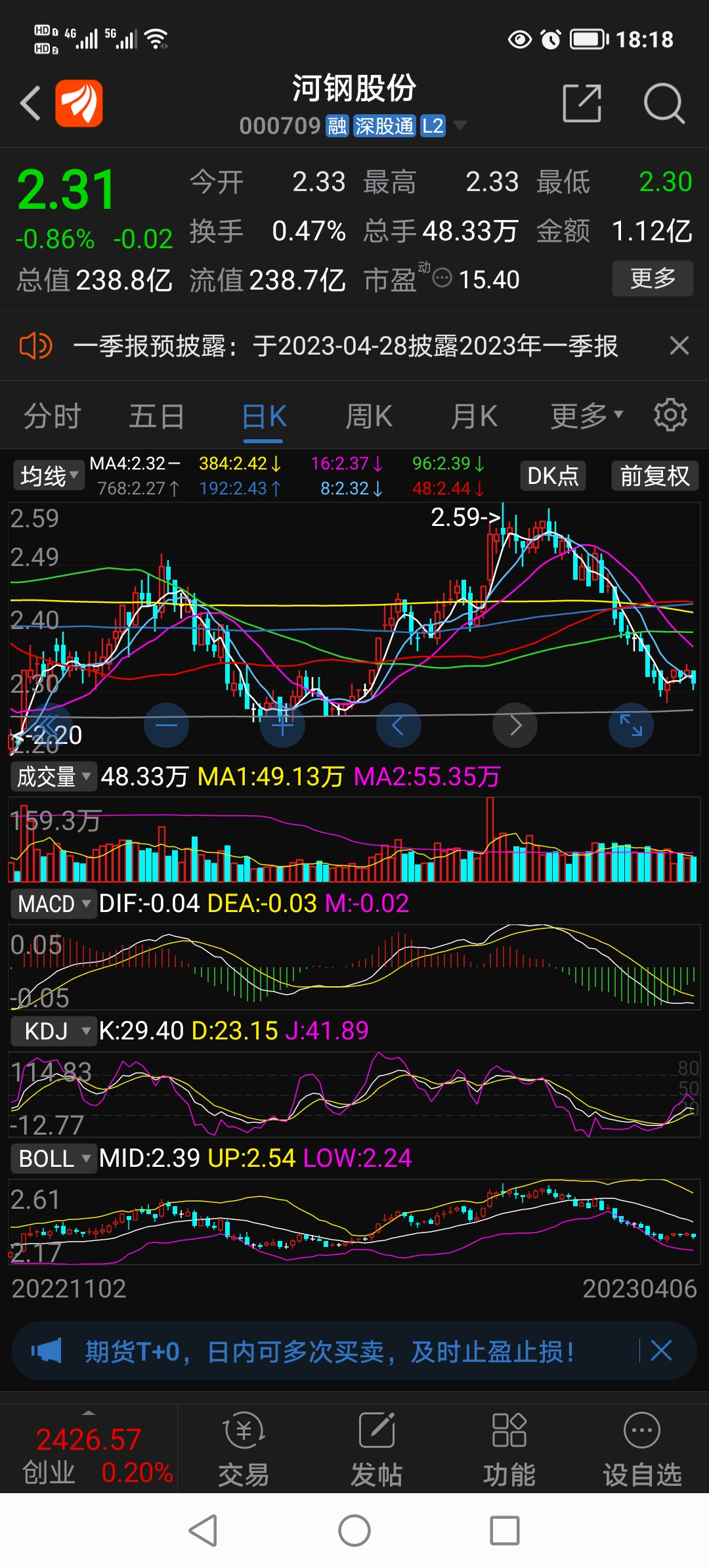Open the 交易 trade icon
709x1568 pixels.
coord(244,1450)
